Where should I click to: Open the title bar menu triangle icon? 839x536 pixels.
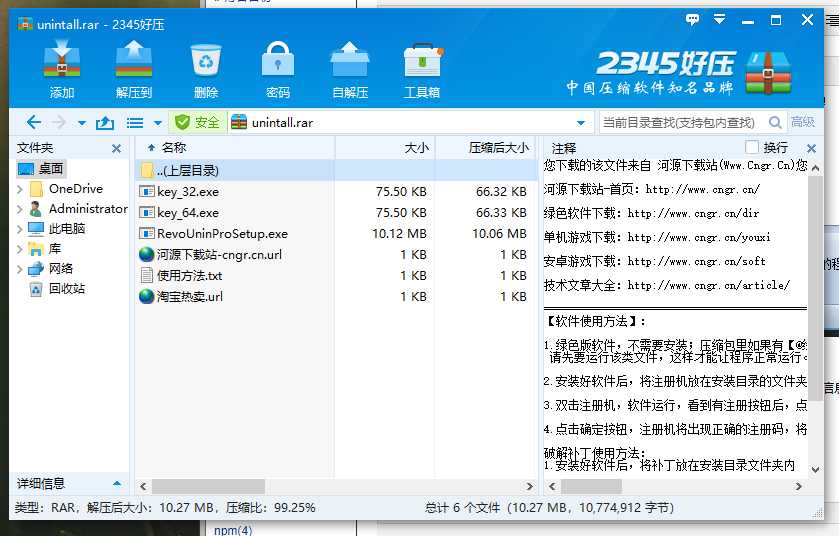tap(720, 20)
